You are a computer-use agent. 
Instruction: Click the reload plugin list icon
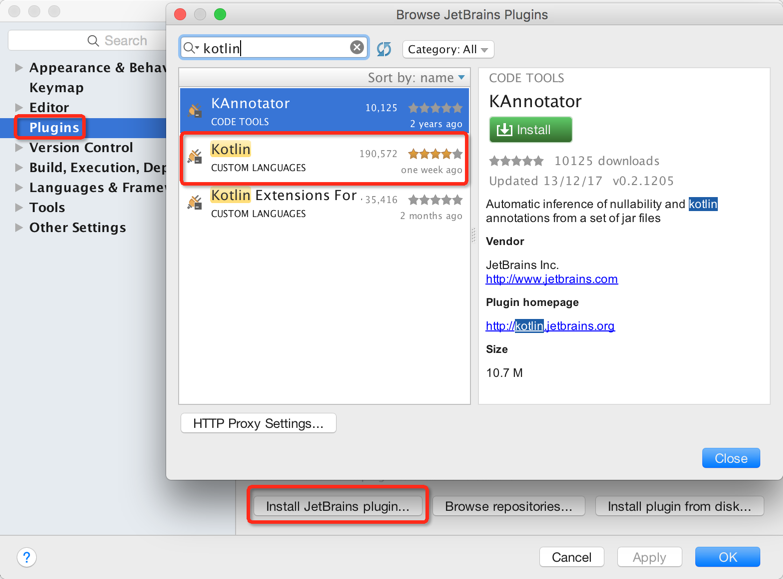[x=384, y=49]
